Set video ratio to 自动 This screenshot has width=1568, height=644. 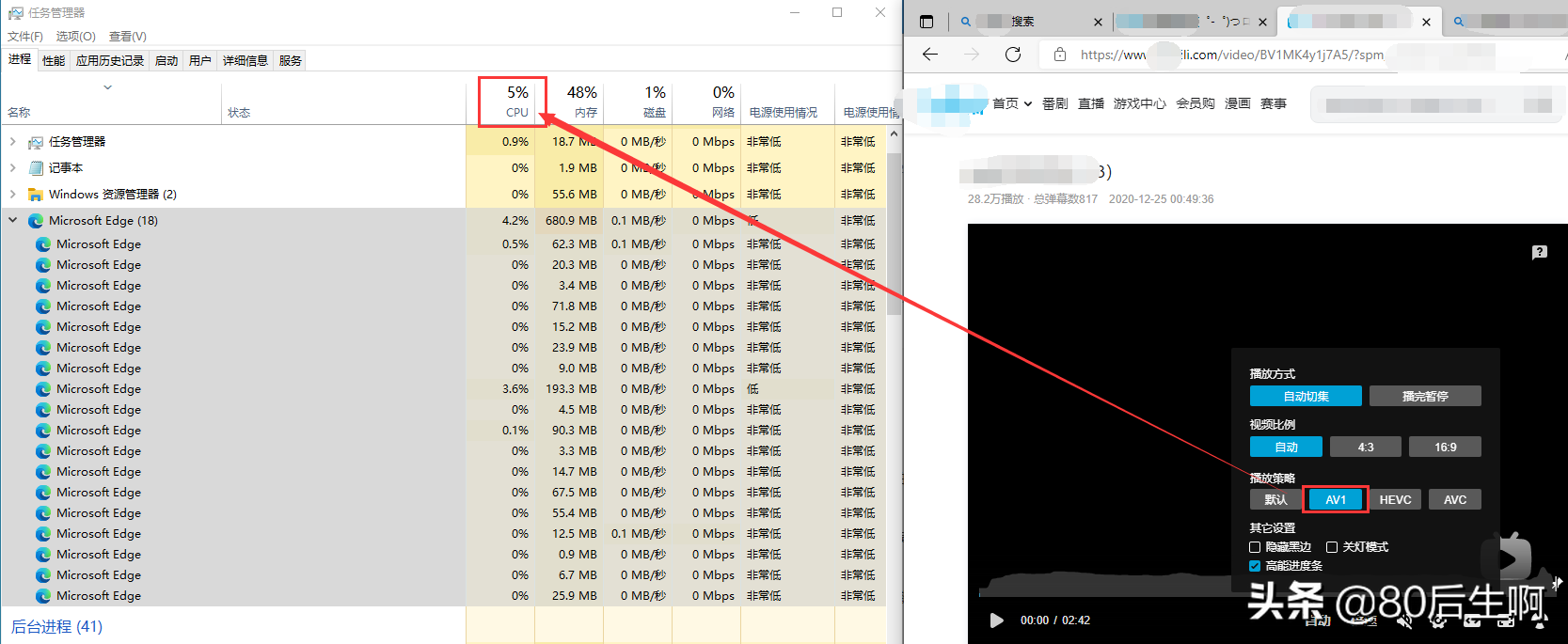click(x=1286, y=447)
